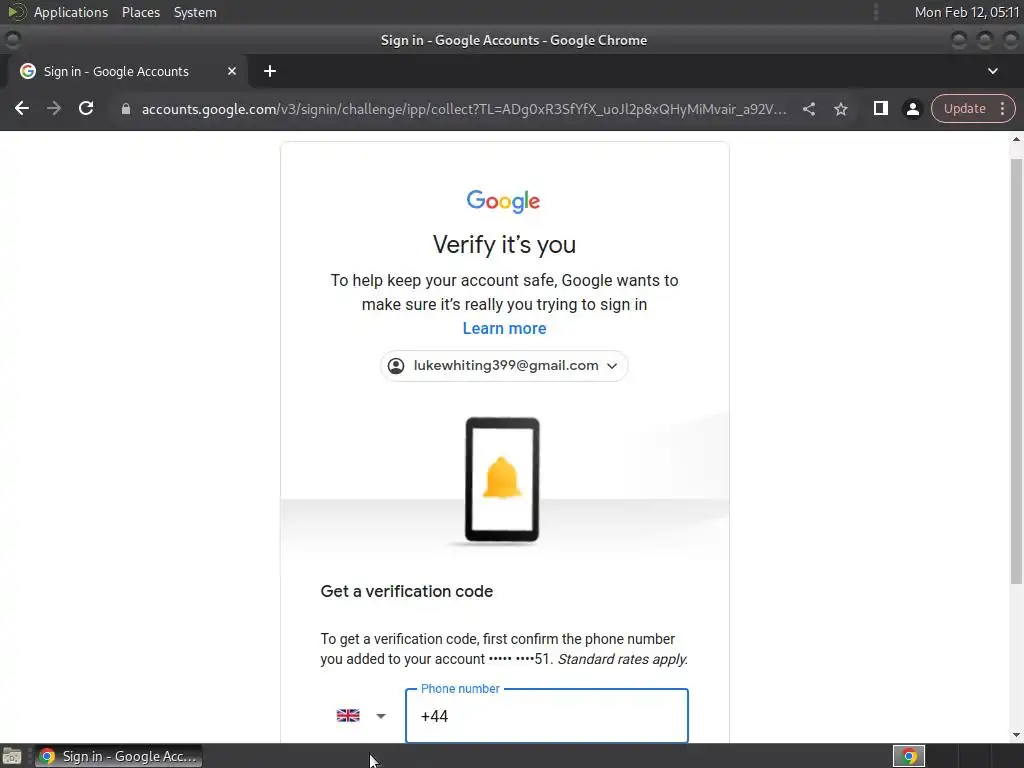This screenshot has width=1024, height=768.
Task: Click the 'Verify it's you' heading
Action: coord(504,244)
